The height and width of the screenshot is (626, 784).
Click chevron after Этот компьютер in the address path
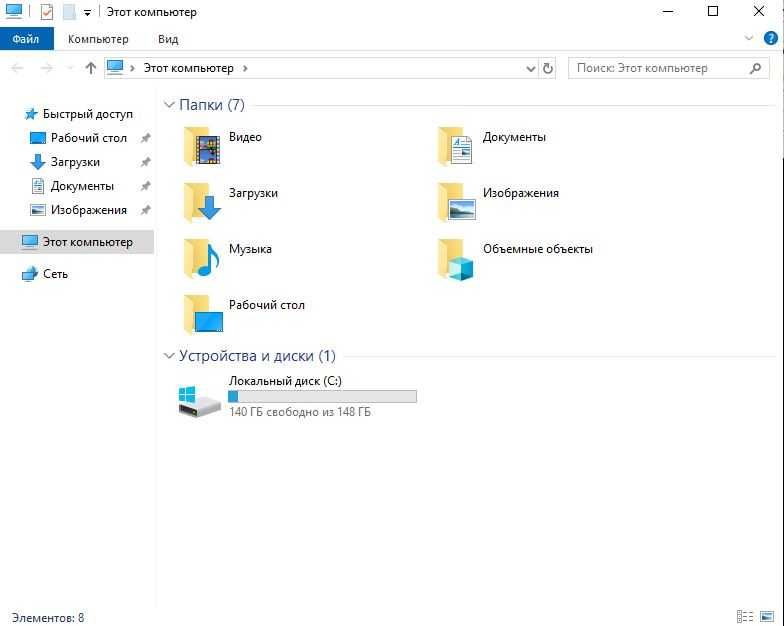(x=245, y=68)
